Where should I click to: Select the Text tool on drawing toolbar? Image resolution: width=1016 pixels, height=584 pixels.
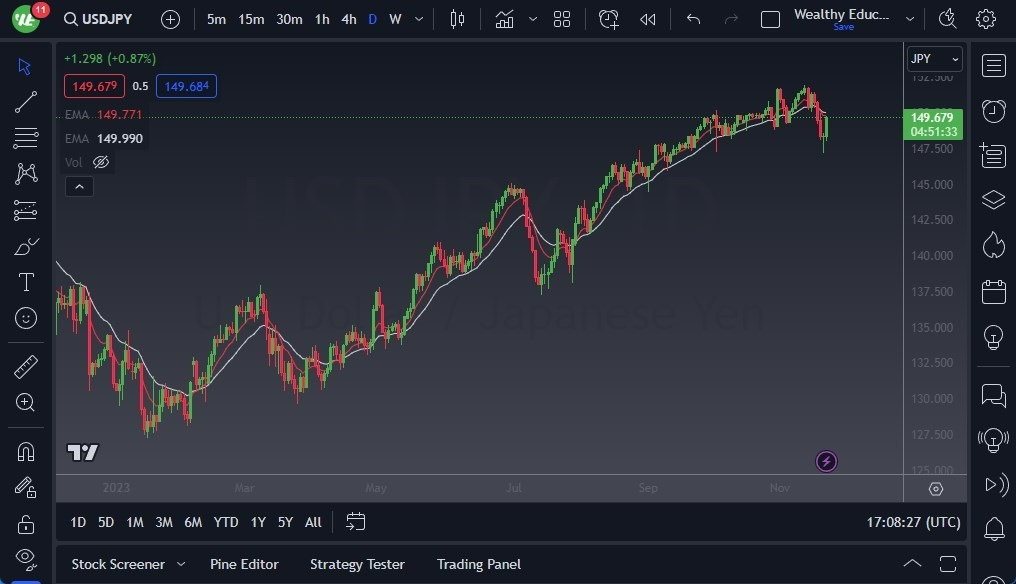(26, 282)
